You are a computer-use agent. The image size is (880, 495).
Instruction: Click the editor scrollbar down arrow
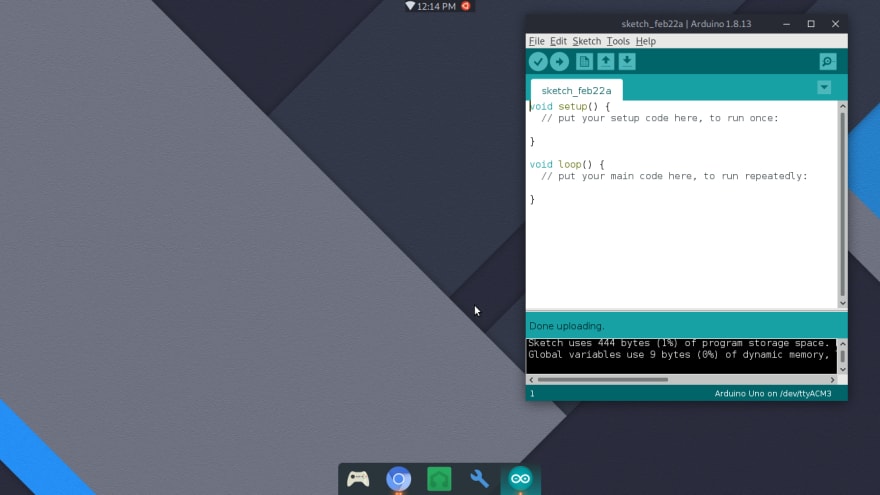coord(842,303)
